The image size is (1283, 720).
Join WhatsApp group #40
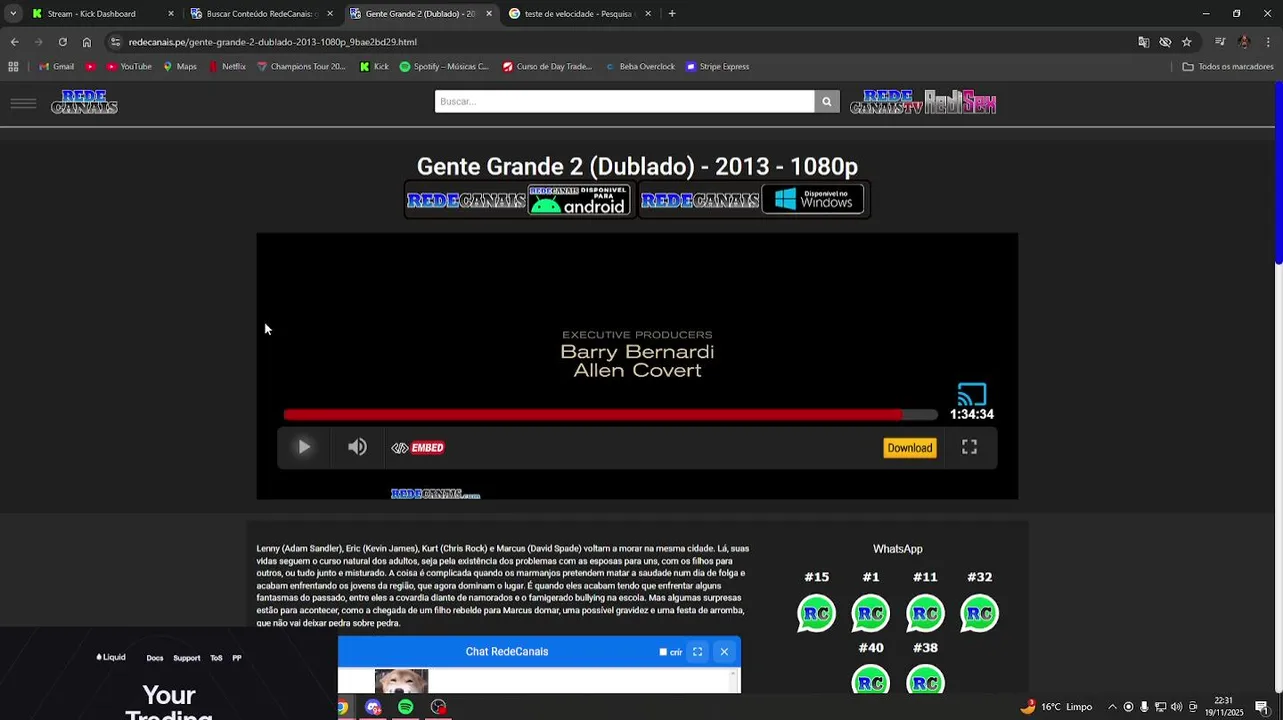(871, 680)
